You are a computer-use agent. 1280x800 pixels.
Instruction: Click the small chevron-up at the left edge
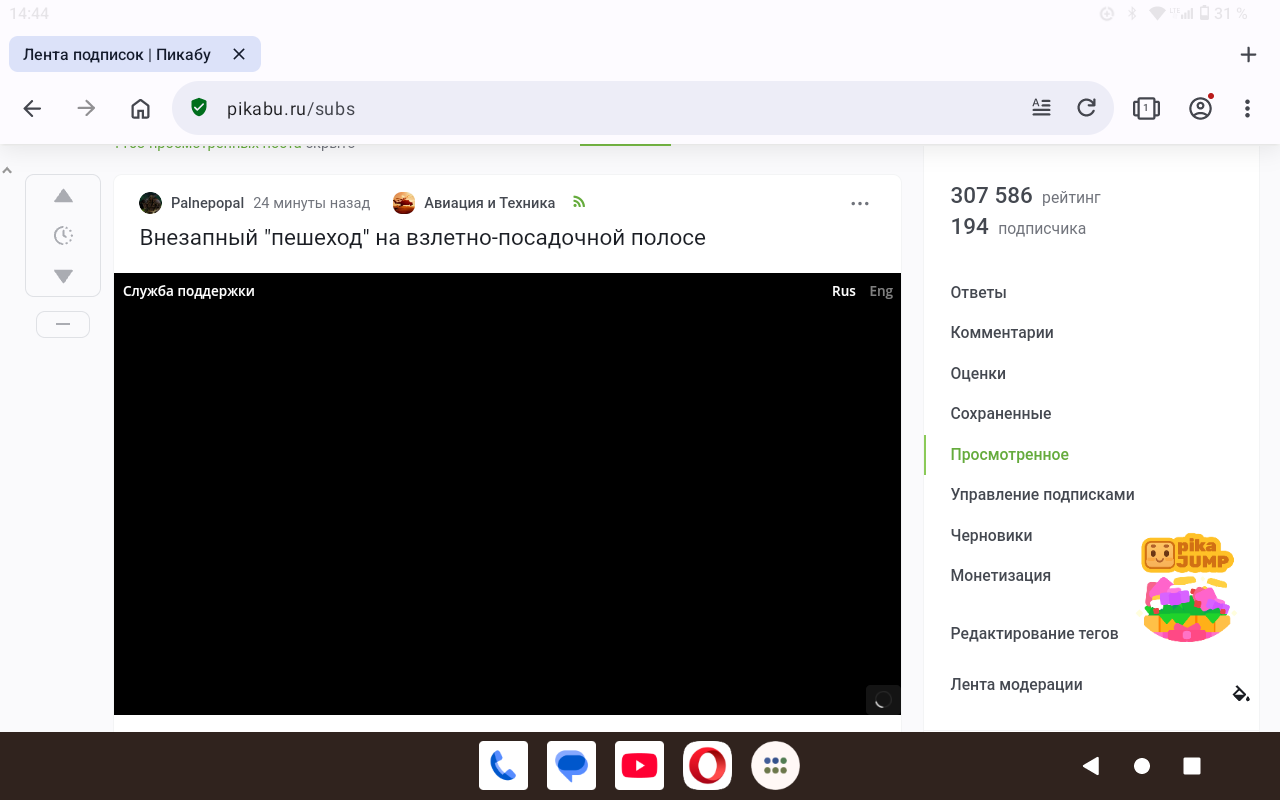pyautogui.click(x=6, y=171)
